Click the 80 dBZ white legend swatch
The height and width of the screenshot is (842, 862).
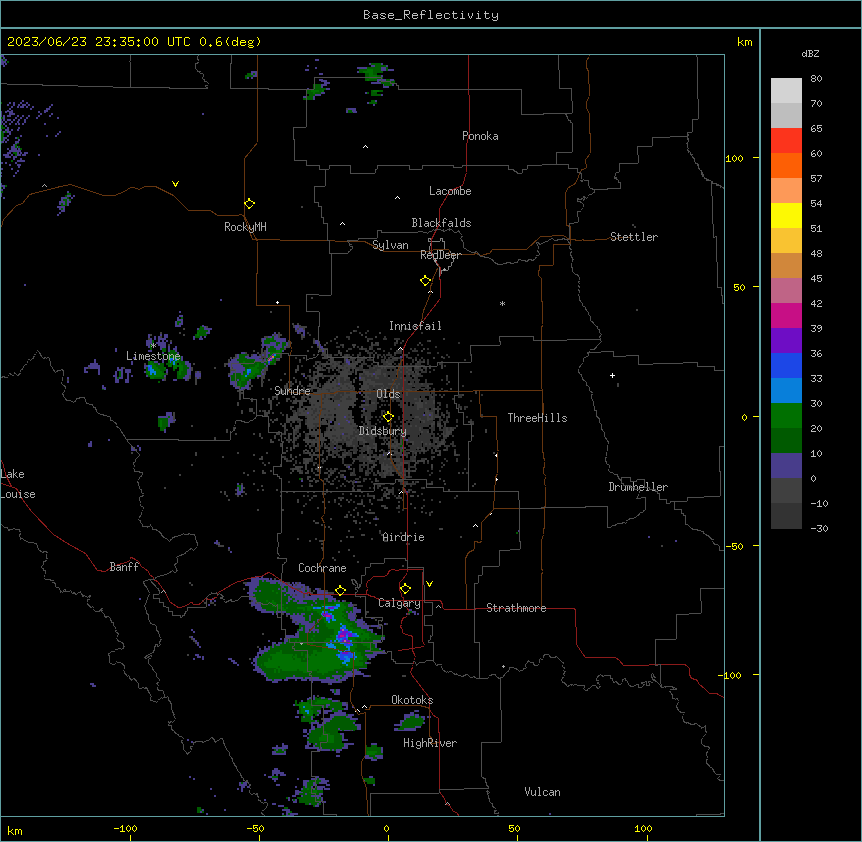pyautogui.click(x=786, y=91)
